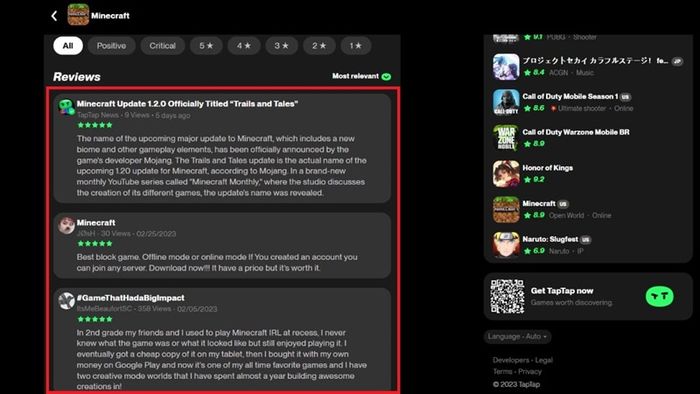Open the #GameThatHadaBigImpact review title
The width and height of the screenshot is (700, 394).
click(130, 298)
